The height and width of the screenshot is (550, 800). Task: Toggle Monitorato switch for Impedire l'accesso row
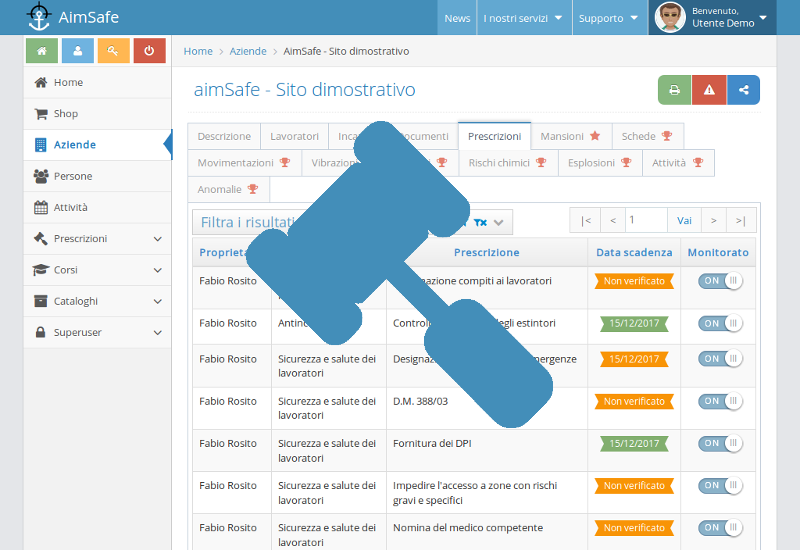coord(720,486)
